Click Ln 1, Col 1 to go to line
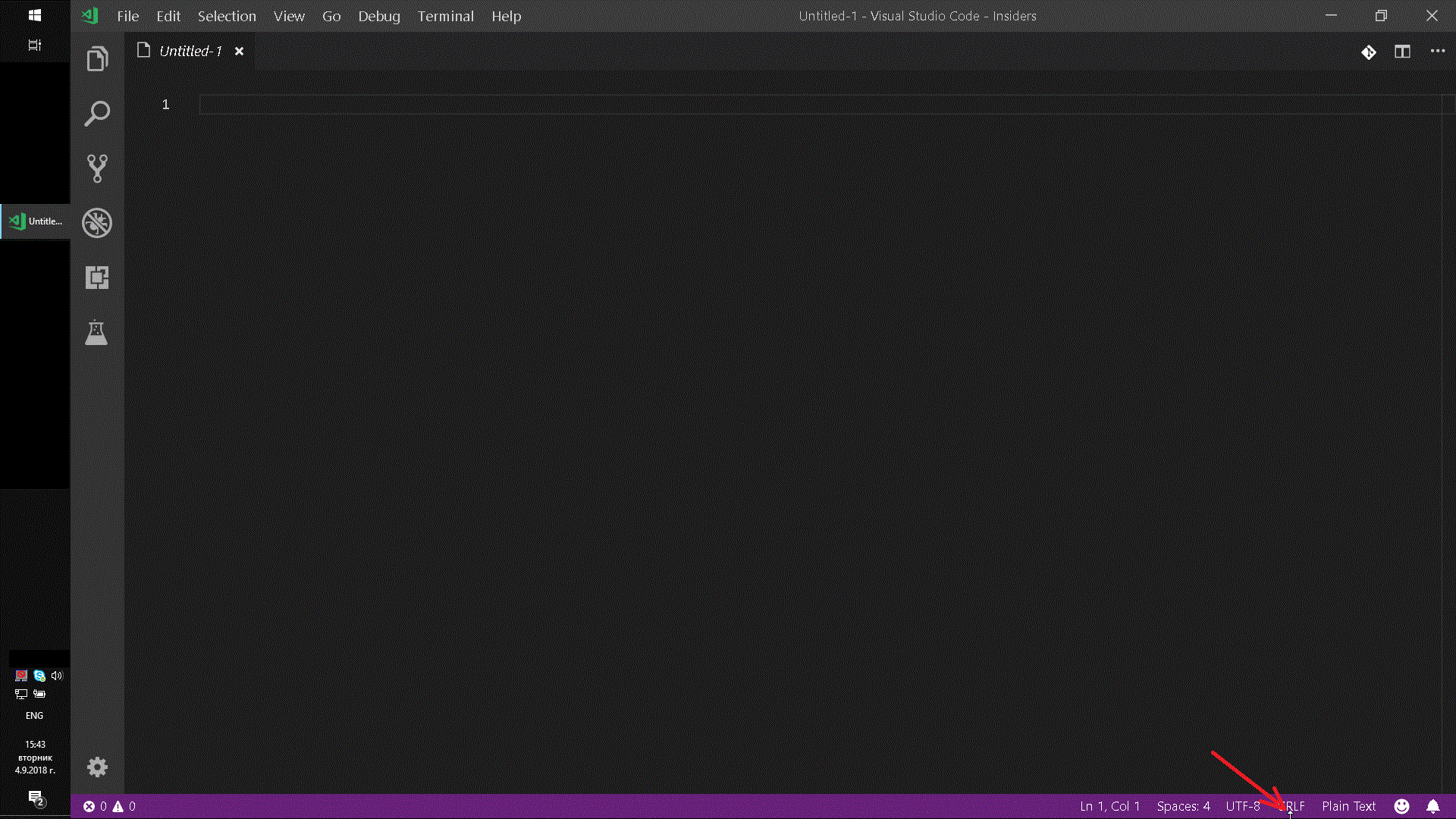The width and height of the screenshot is (1456, 819). coord(1109,806)
